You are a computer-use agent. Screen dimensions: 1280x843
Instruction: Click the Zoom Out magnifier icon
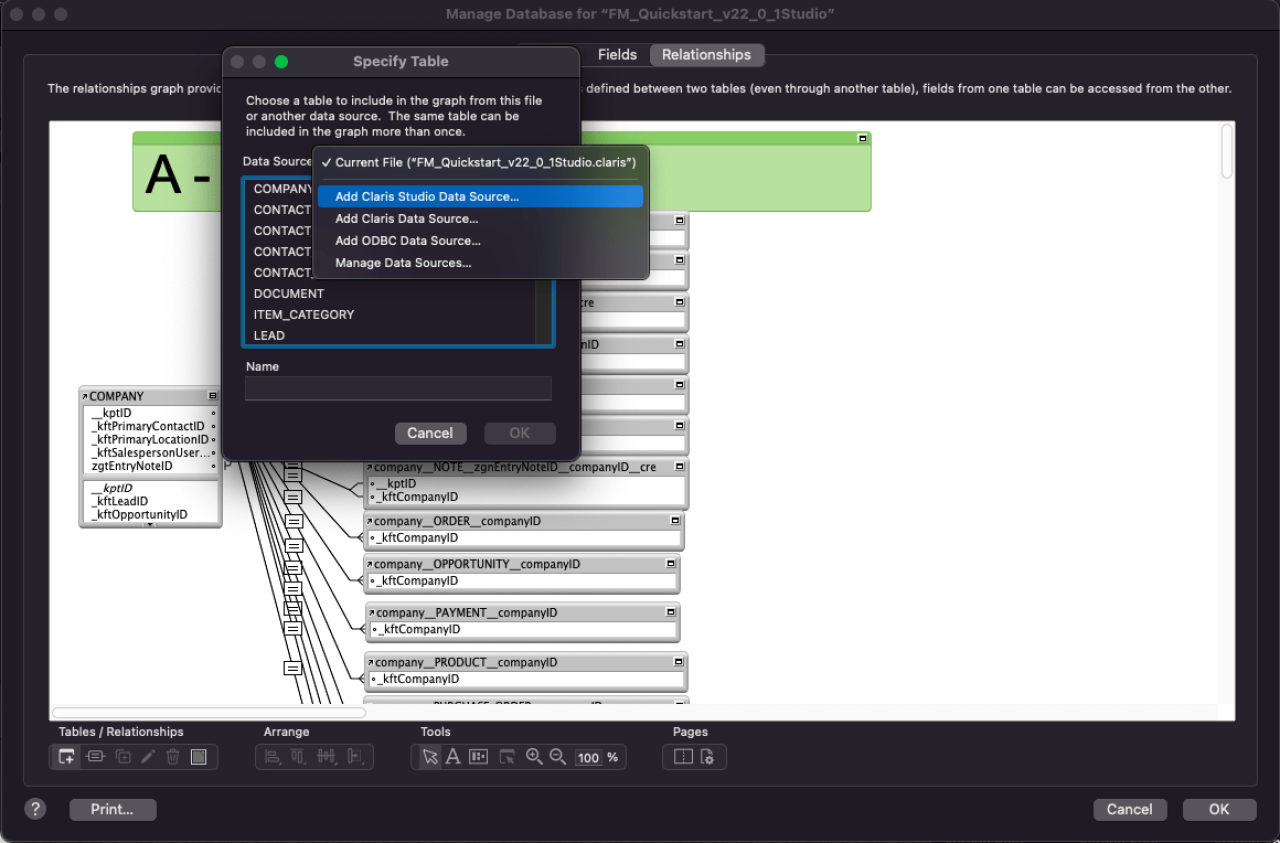(558, 757)
